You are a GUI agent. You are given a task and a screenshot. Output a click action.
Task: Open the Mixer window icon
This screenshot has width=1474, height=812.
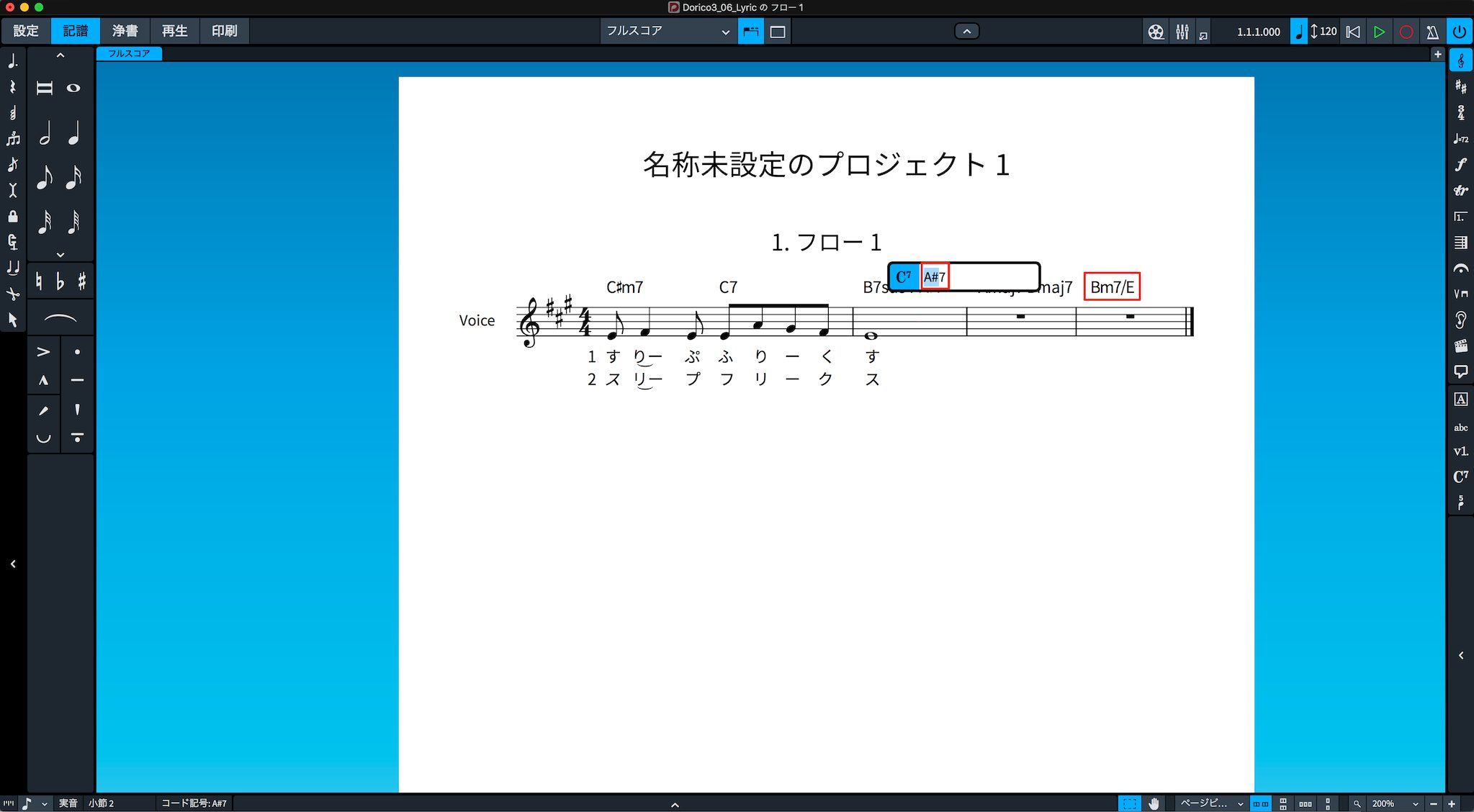pyautogui.click(x=1182, y=32)
